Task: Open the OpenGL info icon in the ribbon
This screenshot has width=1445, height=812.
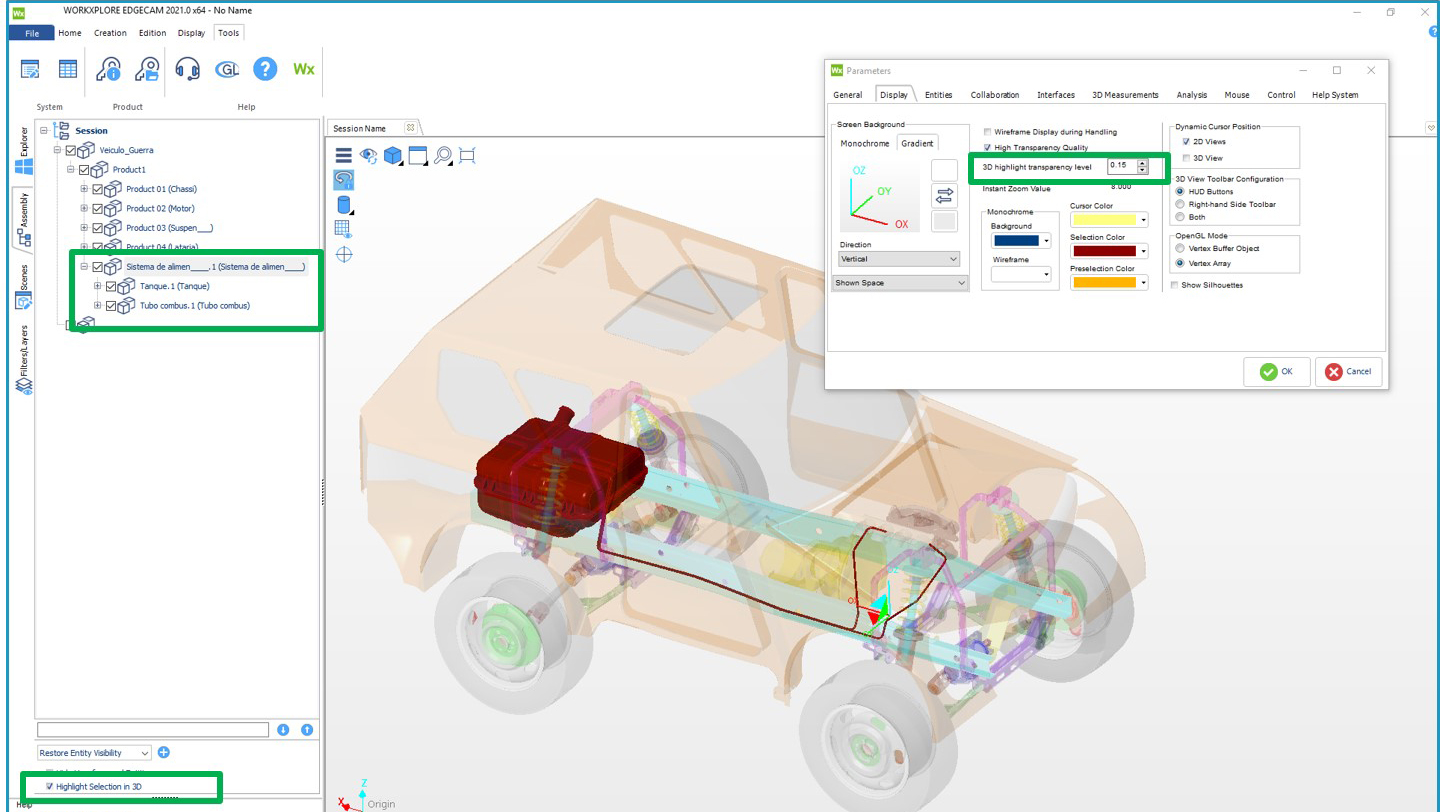Action: tap(227, 68)
